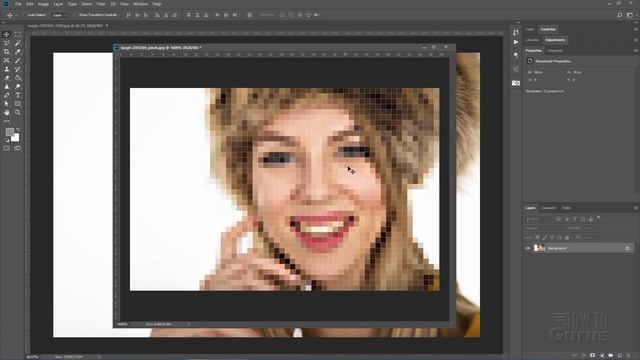This screenshot has height=360, width=640.
Task: Select the Crop tool
Action: click(x=7, y=52)
